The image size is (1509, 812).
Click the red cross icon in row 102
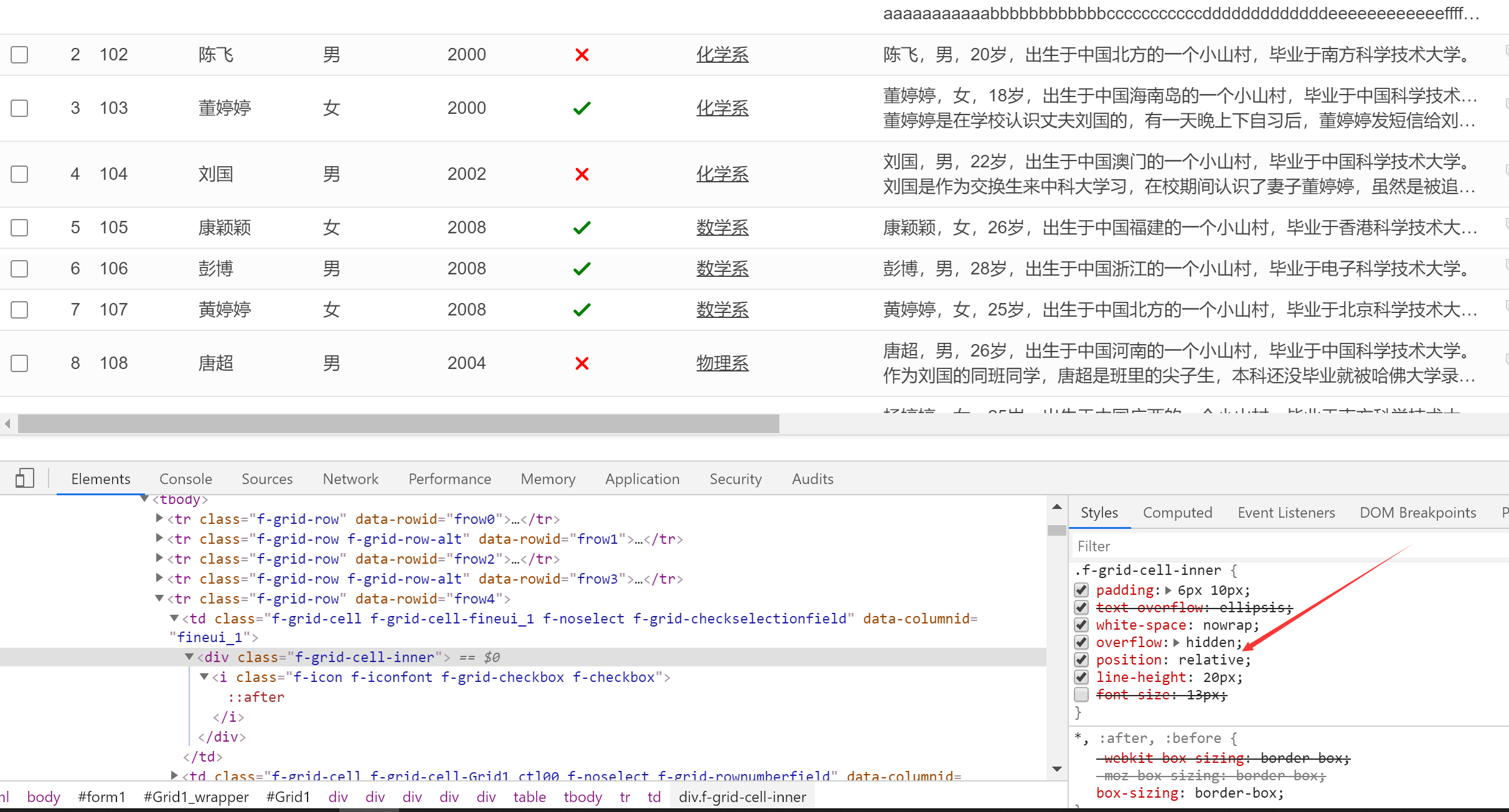(x=582, y=55)
